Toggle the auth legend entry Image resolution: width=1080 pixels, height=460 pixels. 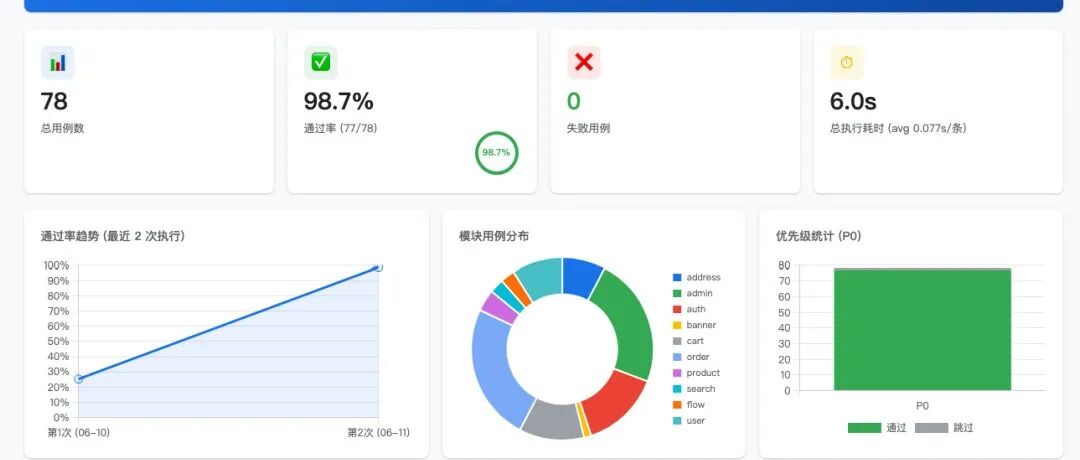(689, 309)
